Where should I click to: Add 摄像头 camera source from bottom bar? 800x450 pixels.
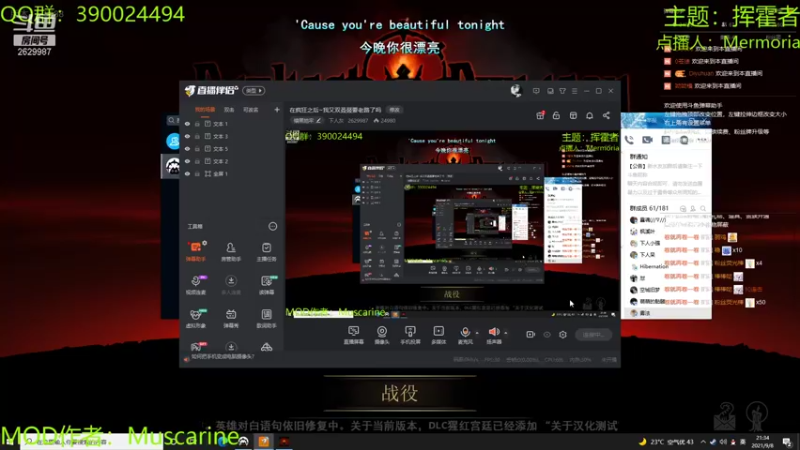coord(382,335)
